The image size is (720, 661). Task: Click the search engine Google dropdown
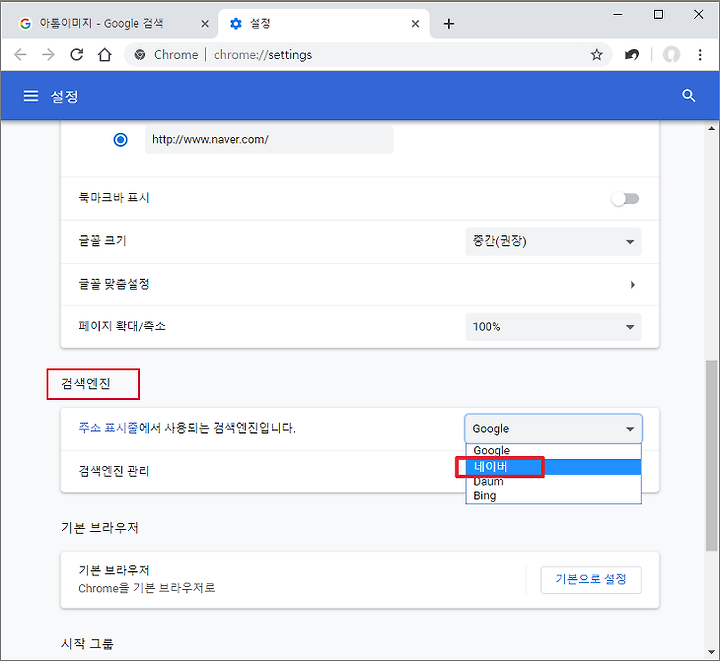[553, 429]
